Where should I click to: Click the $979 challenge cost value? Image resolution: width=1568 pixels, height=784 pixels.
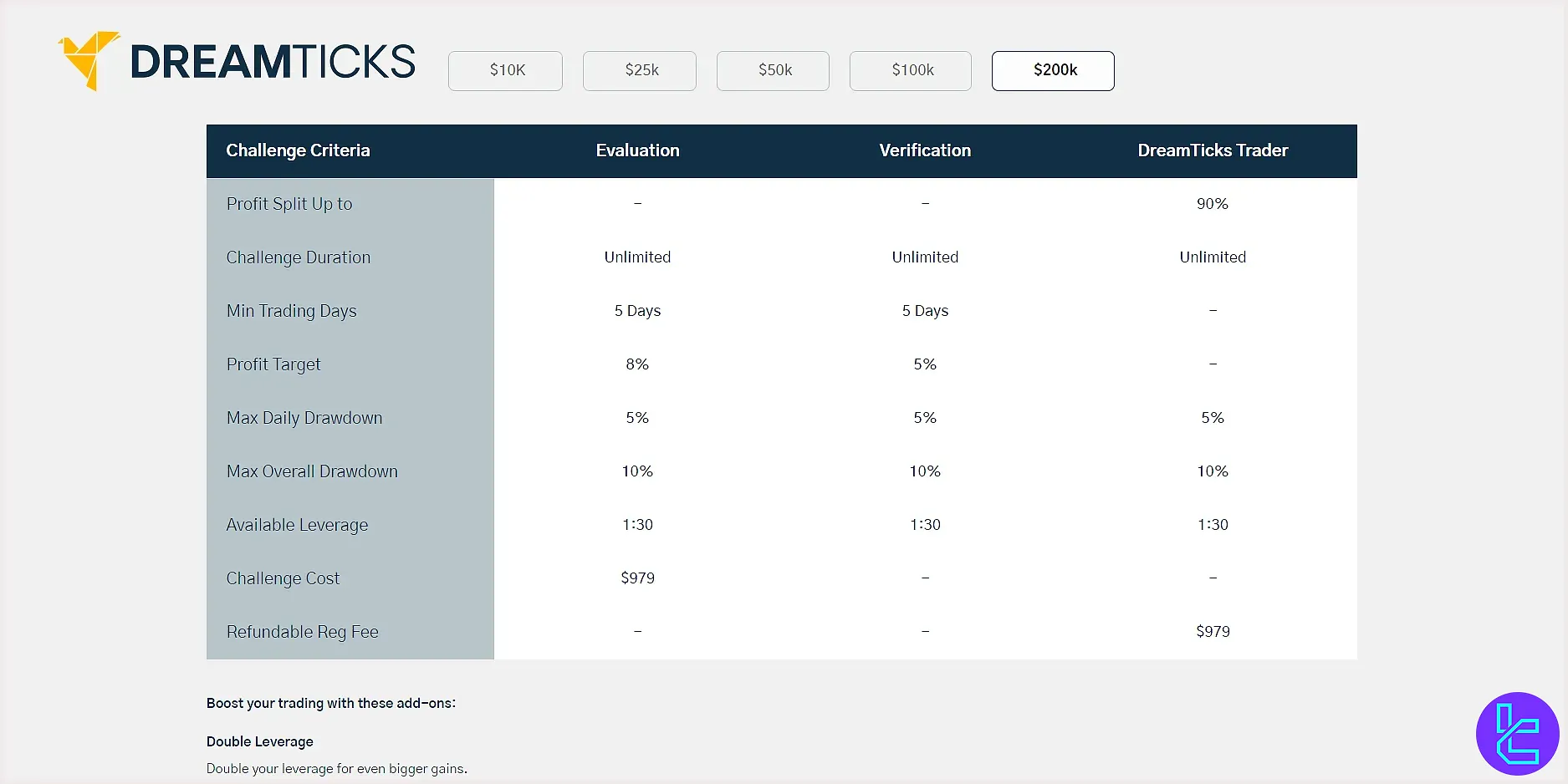coord(637,578)
